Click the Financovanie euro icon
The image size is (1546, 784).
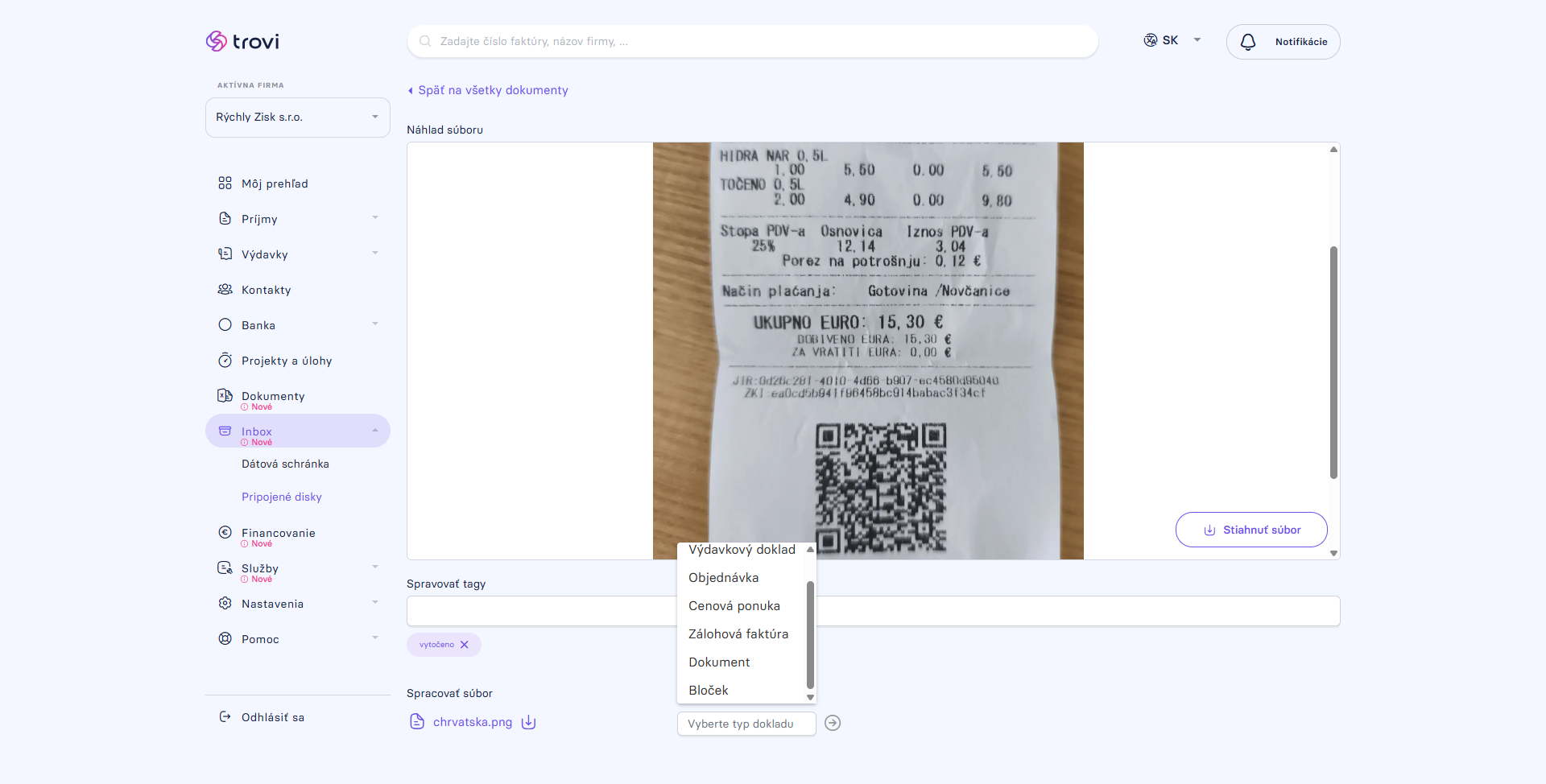pos(225,532)
